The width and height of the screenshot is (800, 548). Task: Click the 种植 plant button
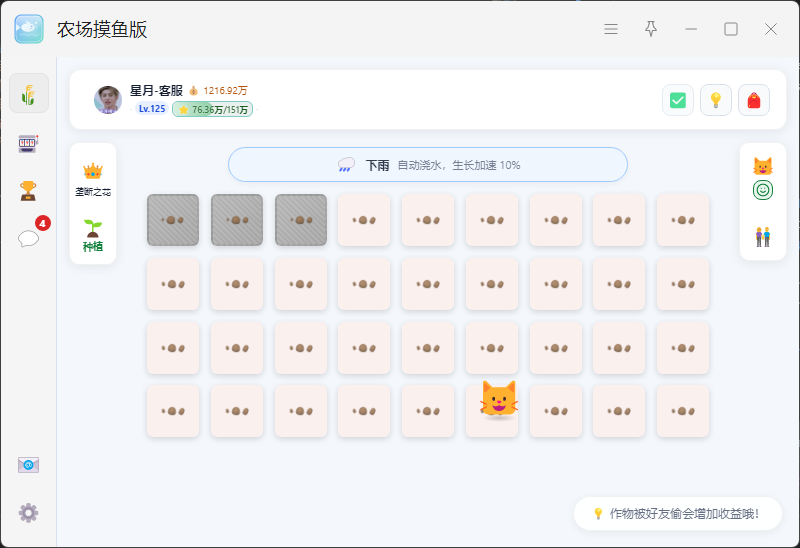[x=93, y=236]
